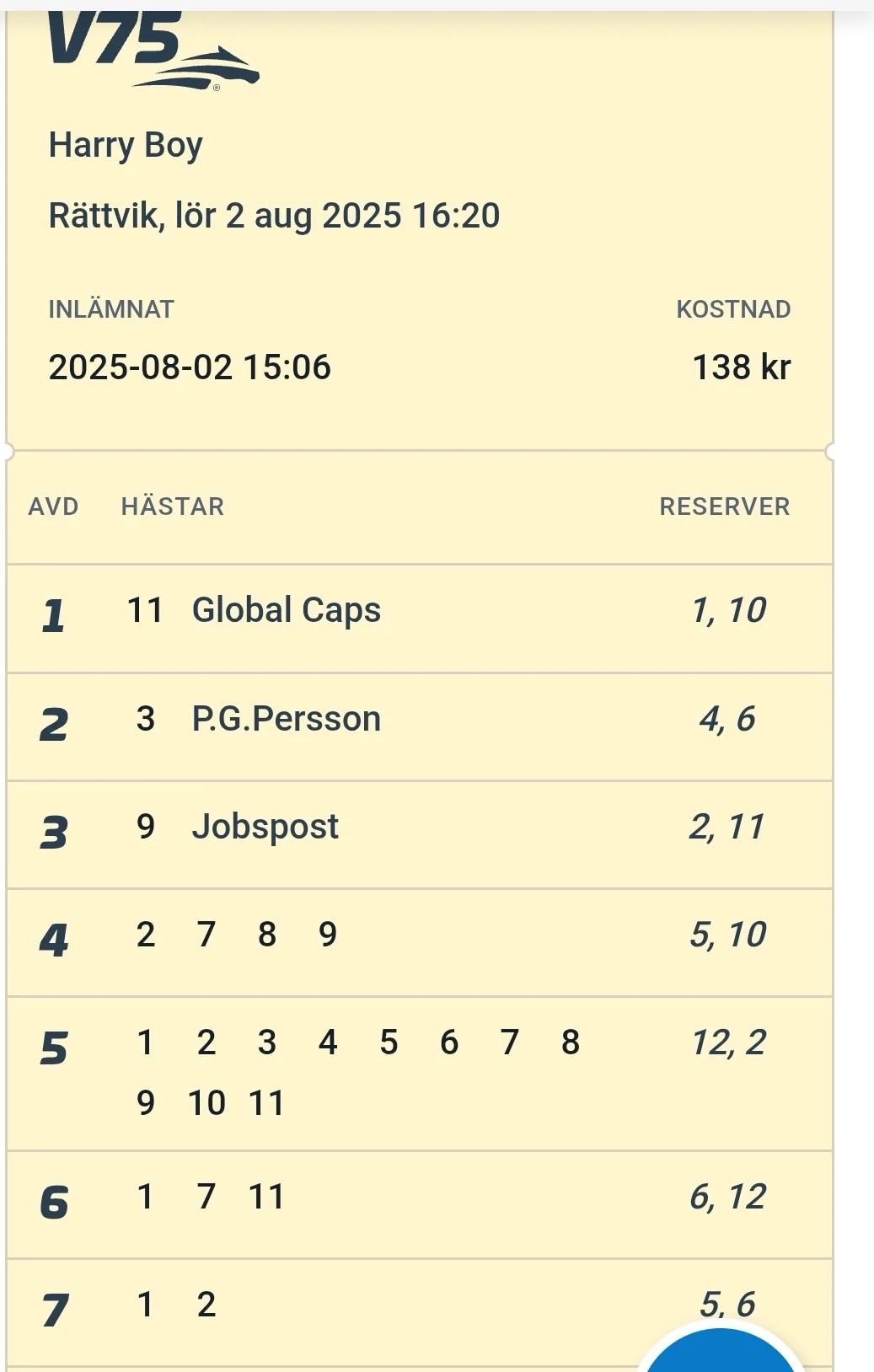874x1372 pixels.
Task: Tap the RESERVER column header
Action: 725,506
